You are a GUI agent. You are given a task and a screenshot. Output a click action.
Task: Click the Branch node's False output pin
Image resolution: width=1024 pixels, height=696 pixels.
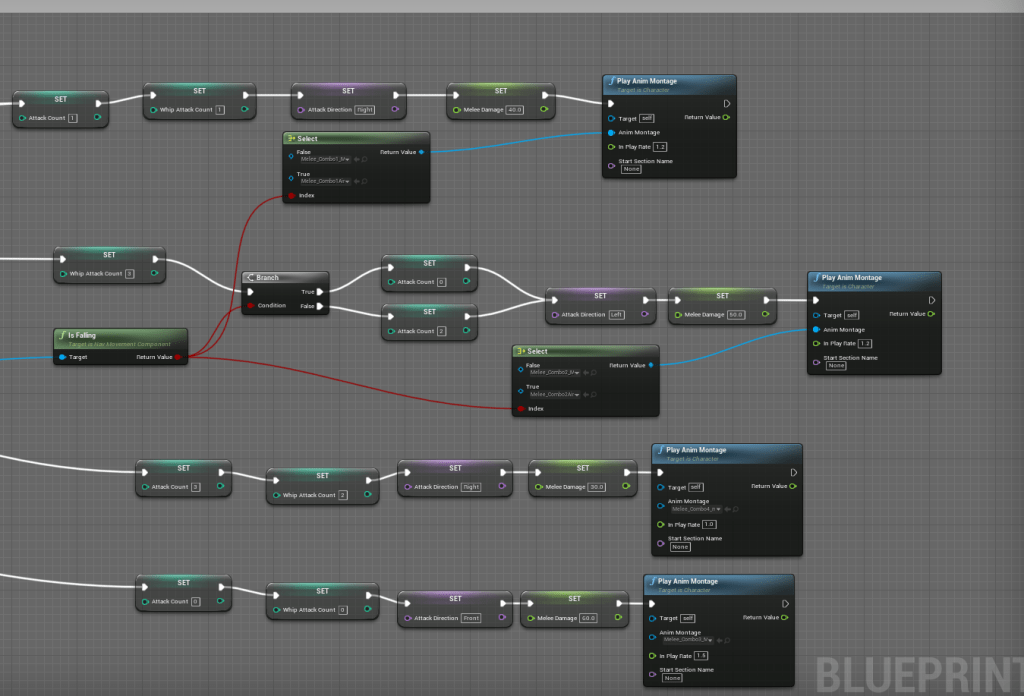pyautogui.click(x=320, y=306)
